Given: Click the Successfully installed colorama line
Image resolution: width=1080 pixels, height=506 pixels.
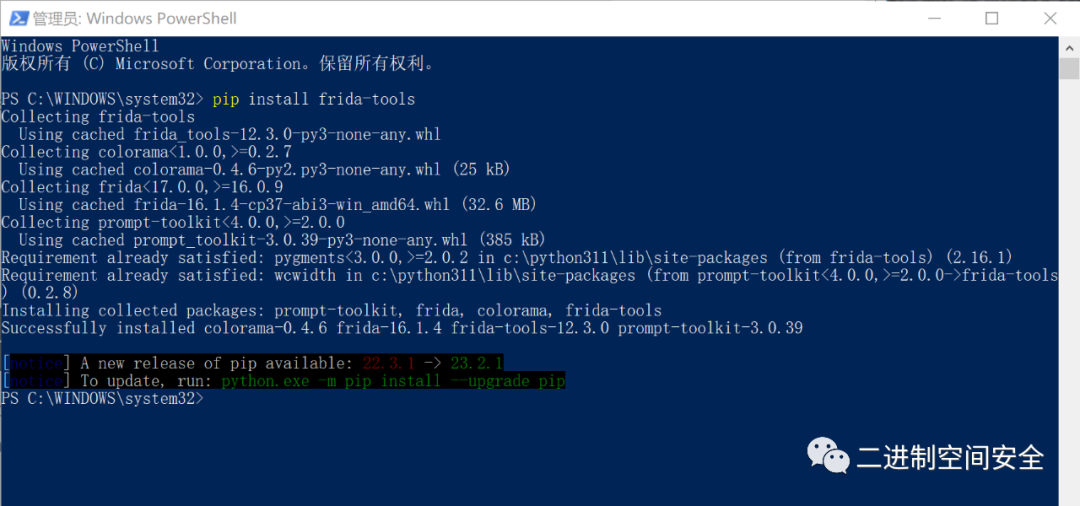Looking at the screenshot, I should [x=402, y=328].
